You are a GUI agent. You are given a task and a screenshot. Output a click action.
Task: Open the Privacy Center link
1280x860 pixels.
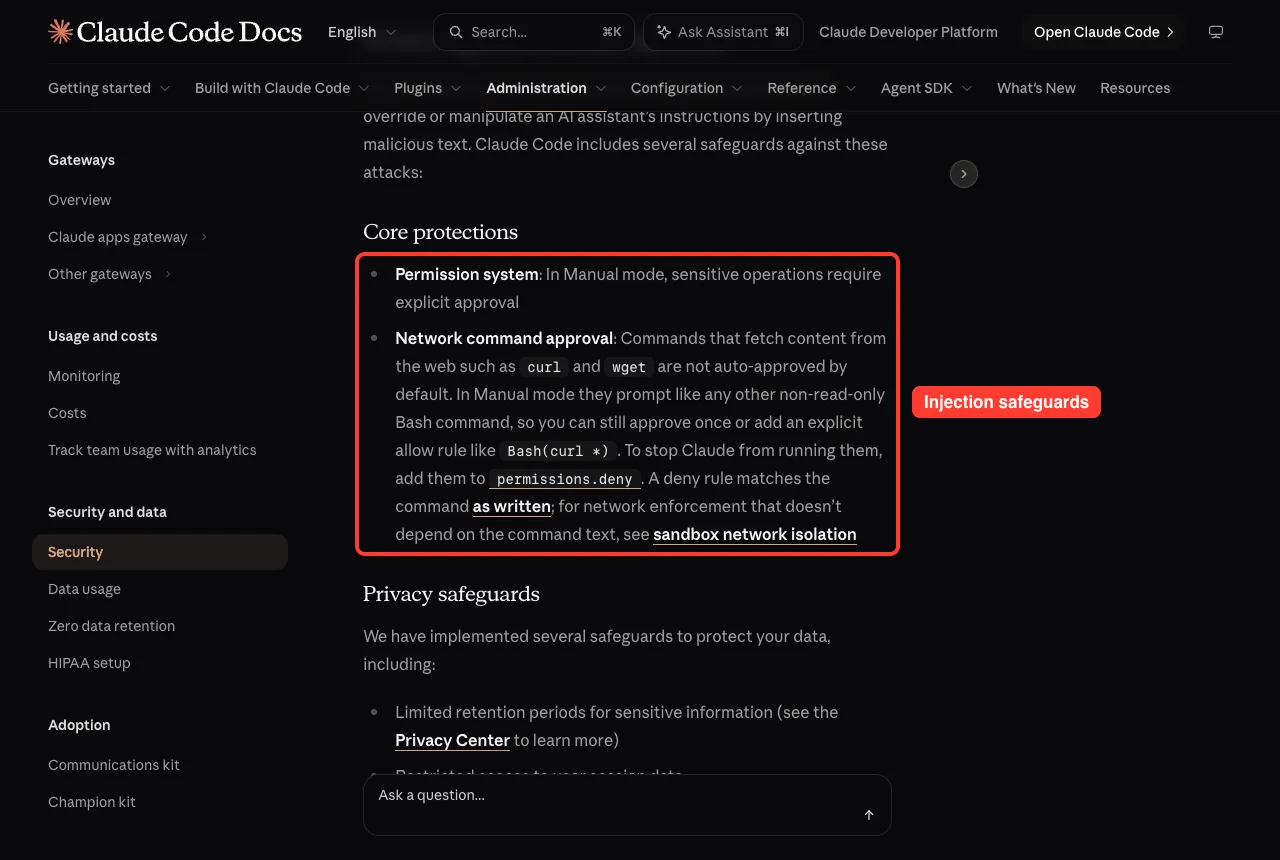[x=452, y=740]
